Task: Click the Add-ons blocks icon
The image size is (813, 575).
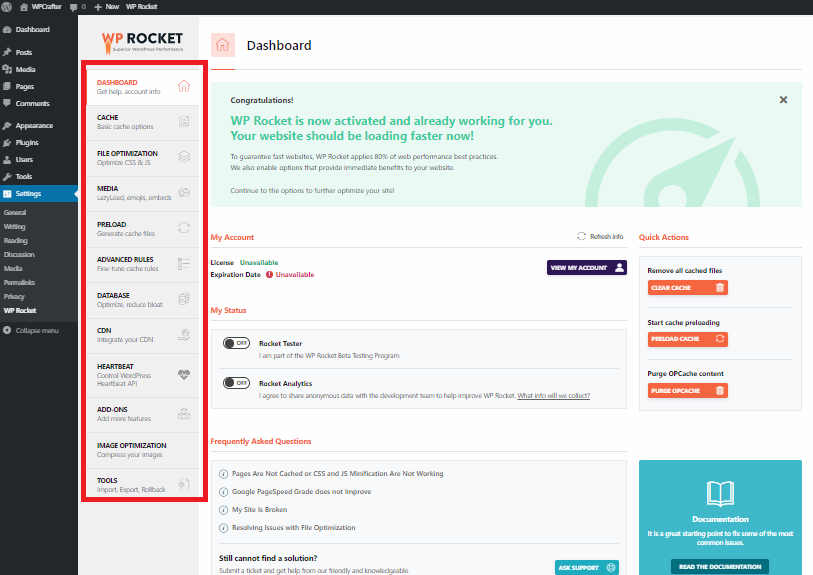Action: [184, 414]
